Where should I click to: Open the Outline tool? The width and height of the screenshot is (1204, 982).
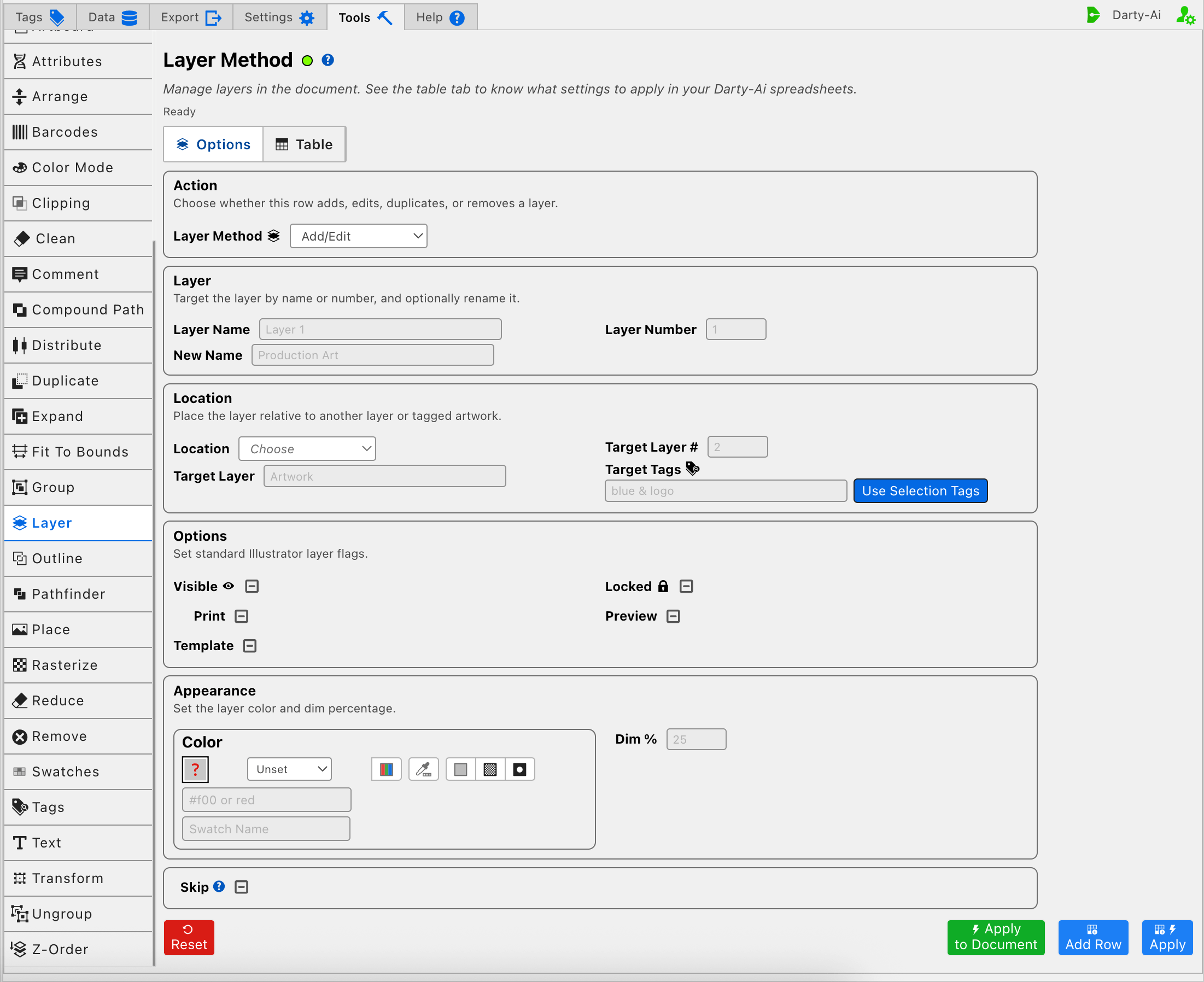(78, 559)
